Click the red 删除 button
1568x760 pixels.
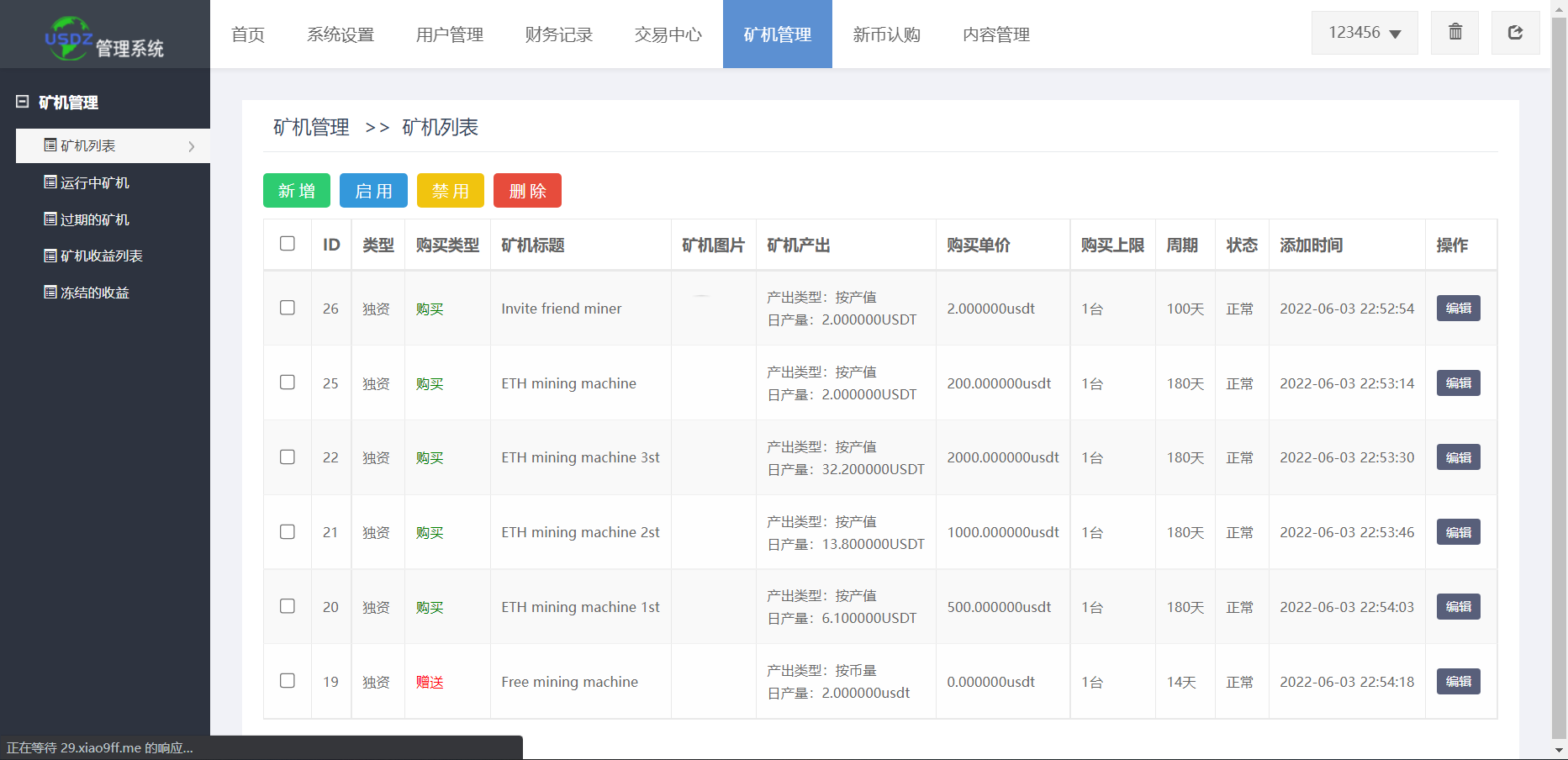coord(527,191)
